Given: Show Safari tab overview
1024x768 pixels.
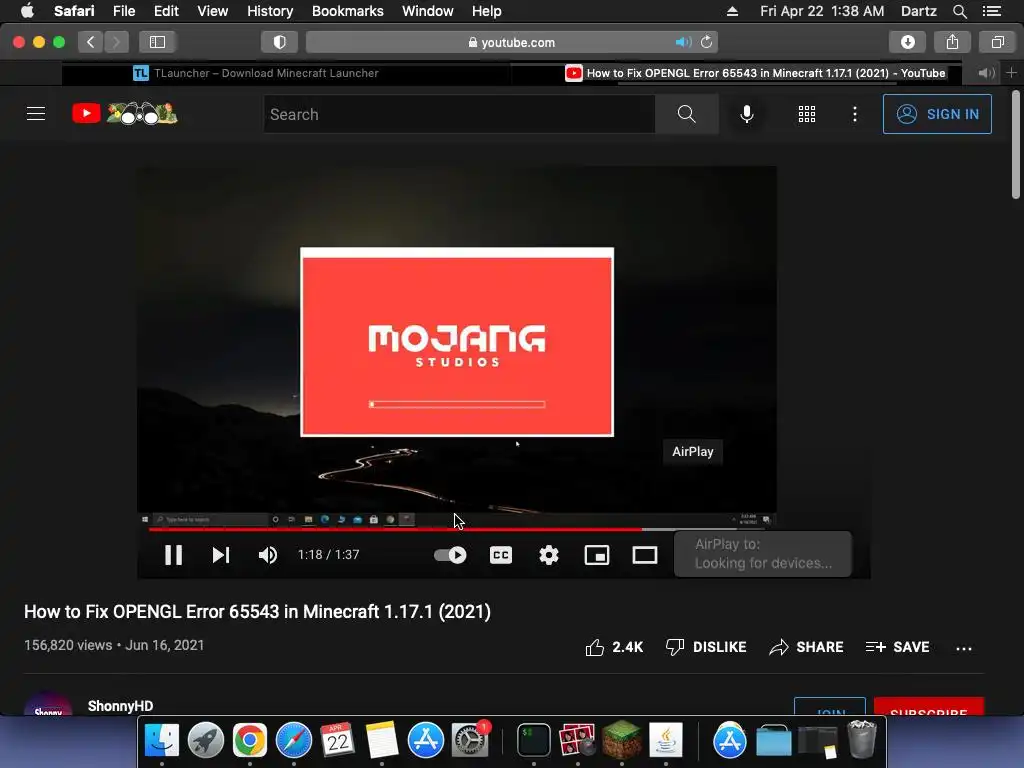Looking at the screenshot, I should (997, 42).
